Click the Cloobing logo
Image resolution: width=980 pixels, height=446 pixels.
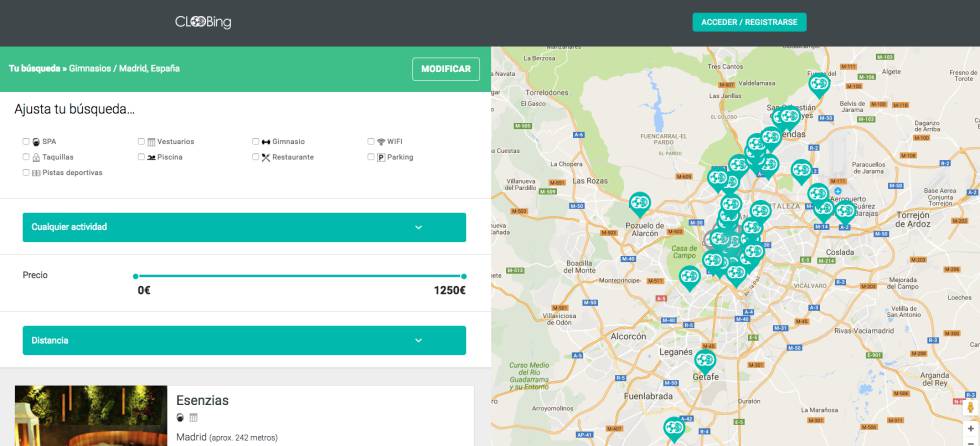coord(203,22)
